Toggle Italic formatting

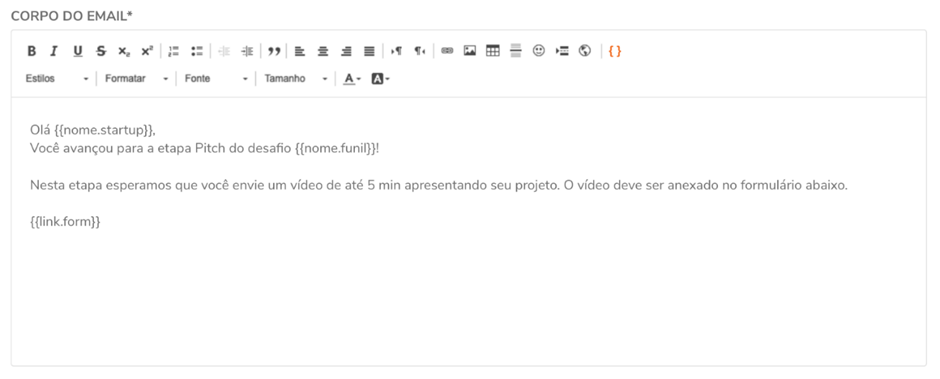(54, 52)
